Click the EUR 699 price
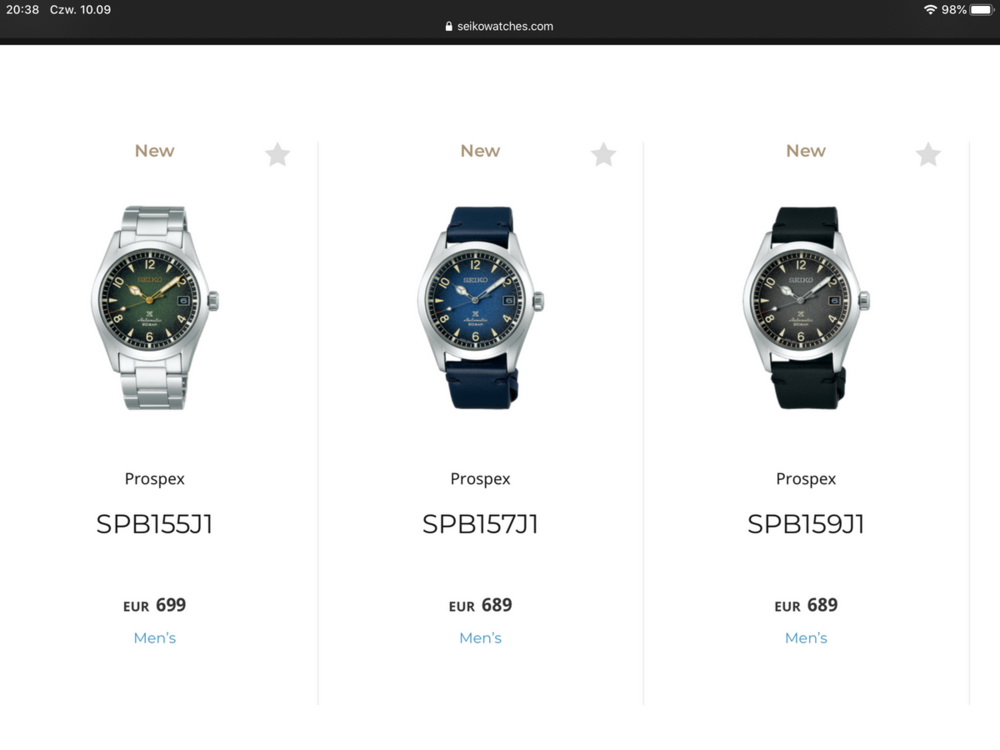The image size is (1000, 750). (x=154, y=605)
